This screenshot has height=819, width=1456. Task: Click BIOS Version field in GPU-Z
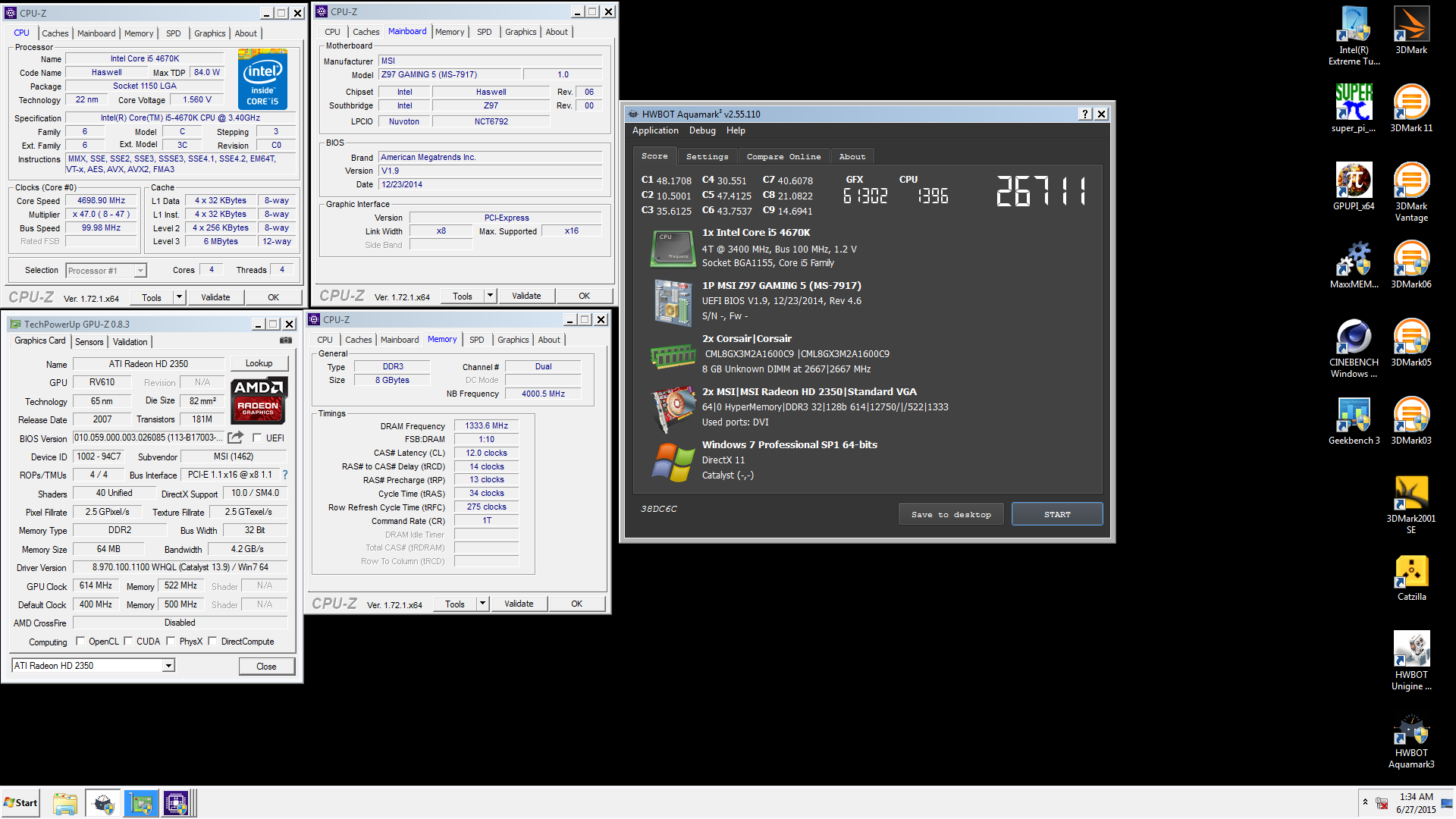(x=149, y=438)
